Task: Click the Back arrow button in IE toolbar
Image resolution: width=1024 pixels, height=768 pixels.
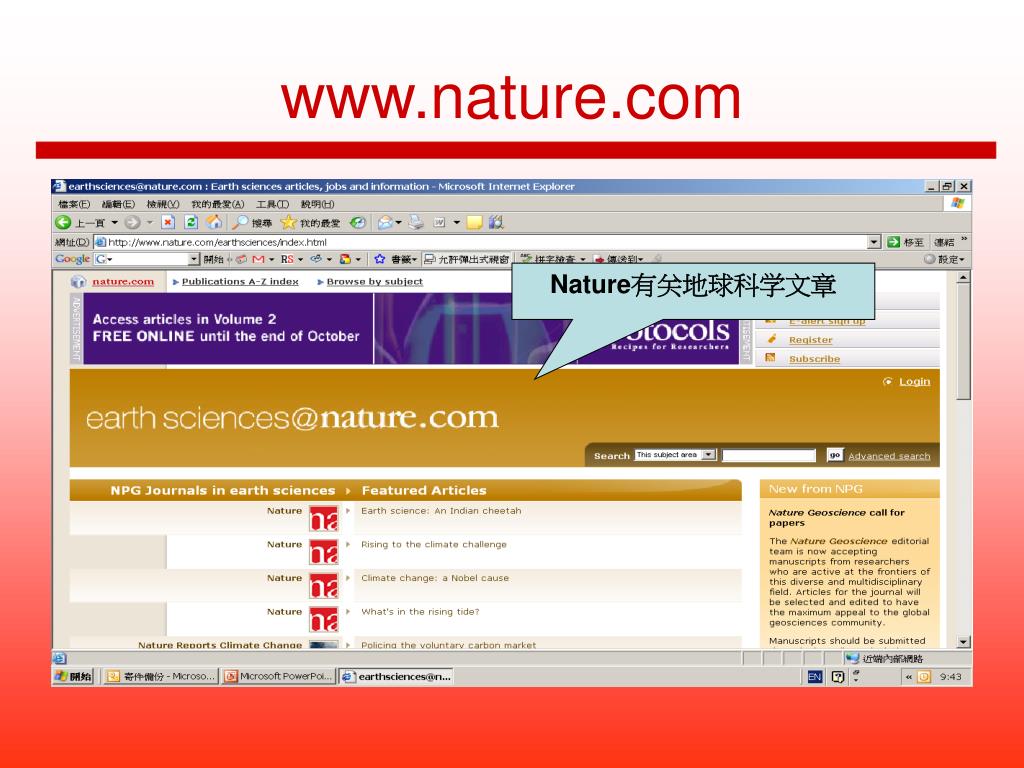Action: click(x=63, y=223)
